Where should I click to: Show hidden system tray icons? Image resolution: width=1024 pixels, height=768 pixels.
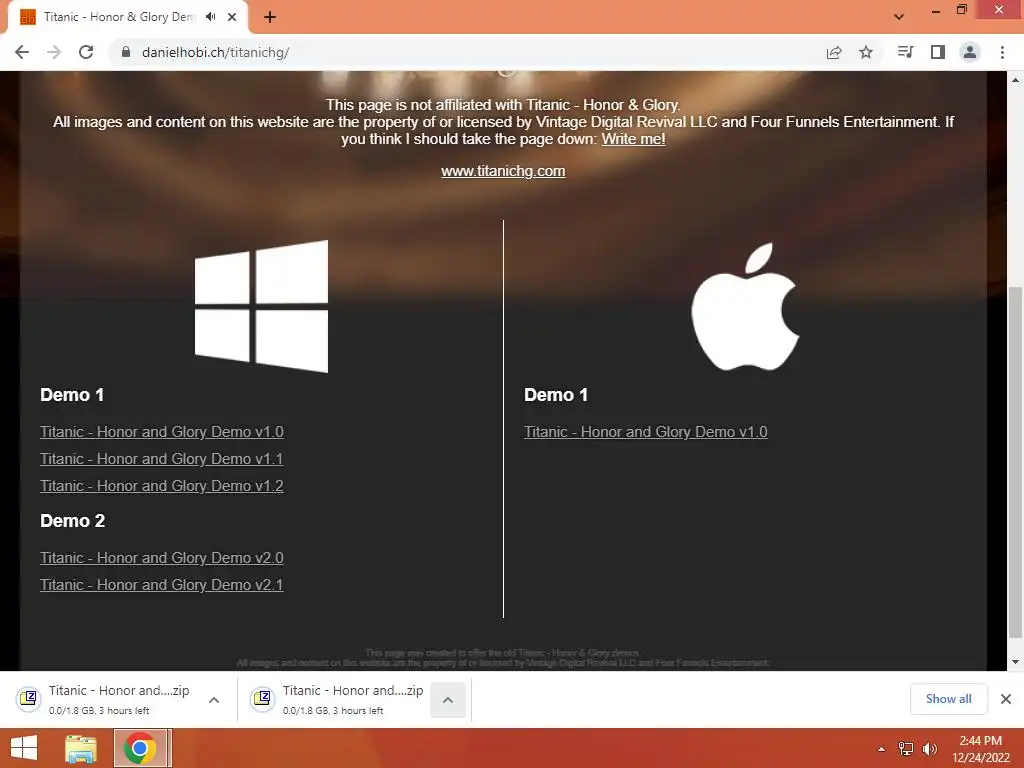[881, 749]
